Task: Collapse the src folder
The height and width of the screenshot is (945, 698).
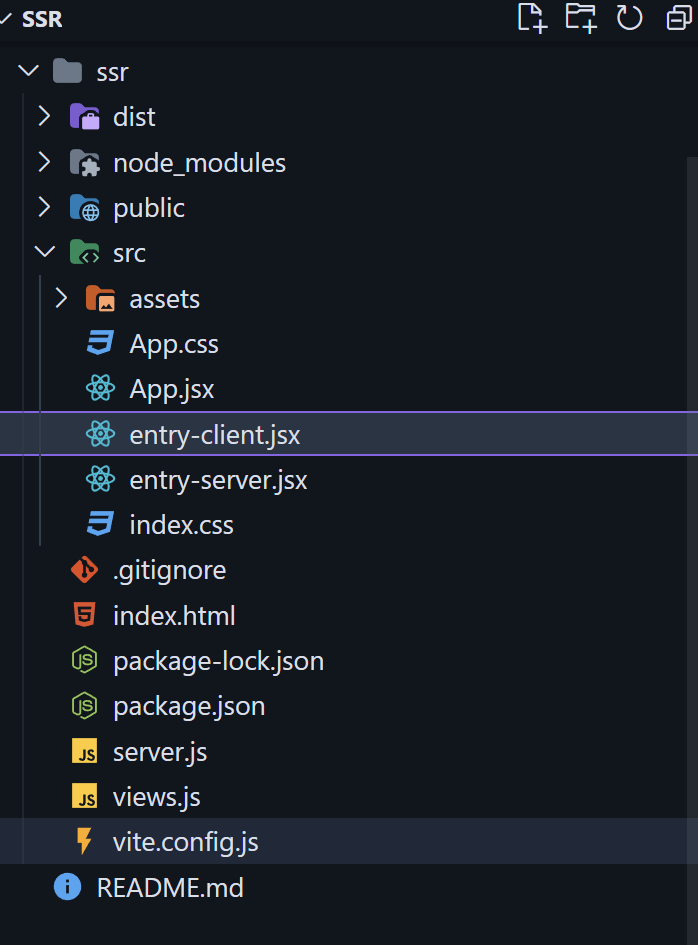Action: (44, 253)
